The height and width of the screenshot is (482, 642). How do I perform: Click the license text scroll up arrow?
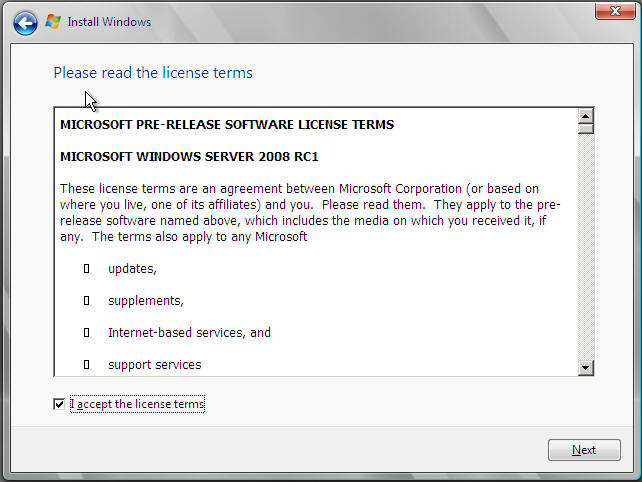pos(585,116)
